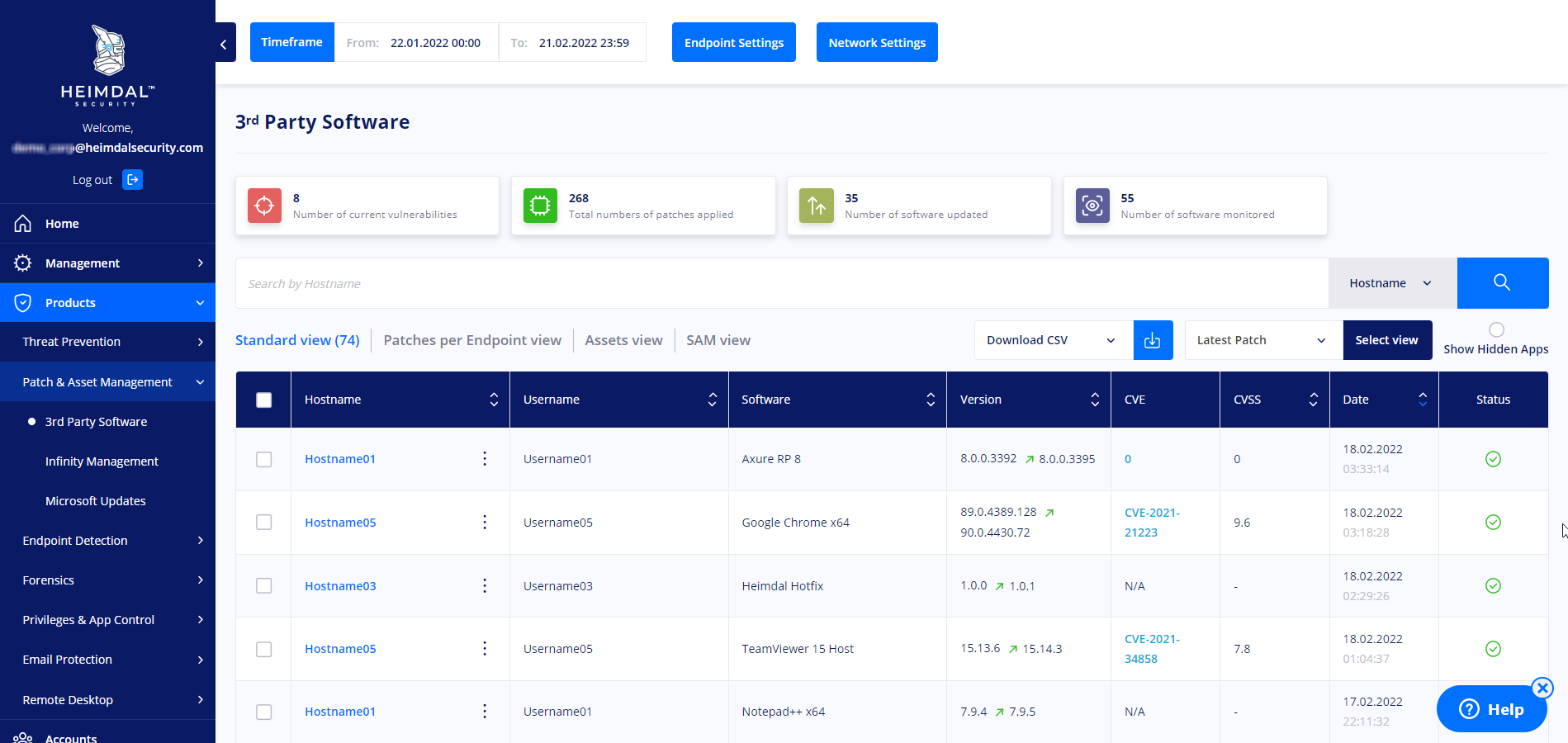Click the search magnifier icon

coord(1502,283)
